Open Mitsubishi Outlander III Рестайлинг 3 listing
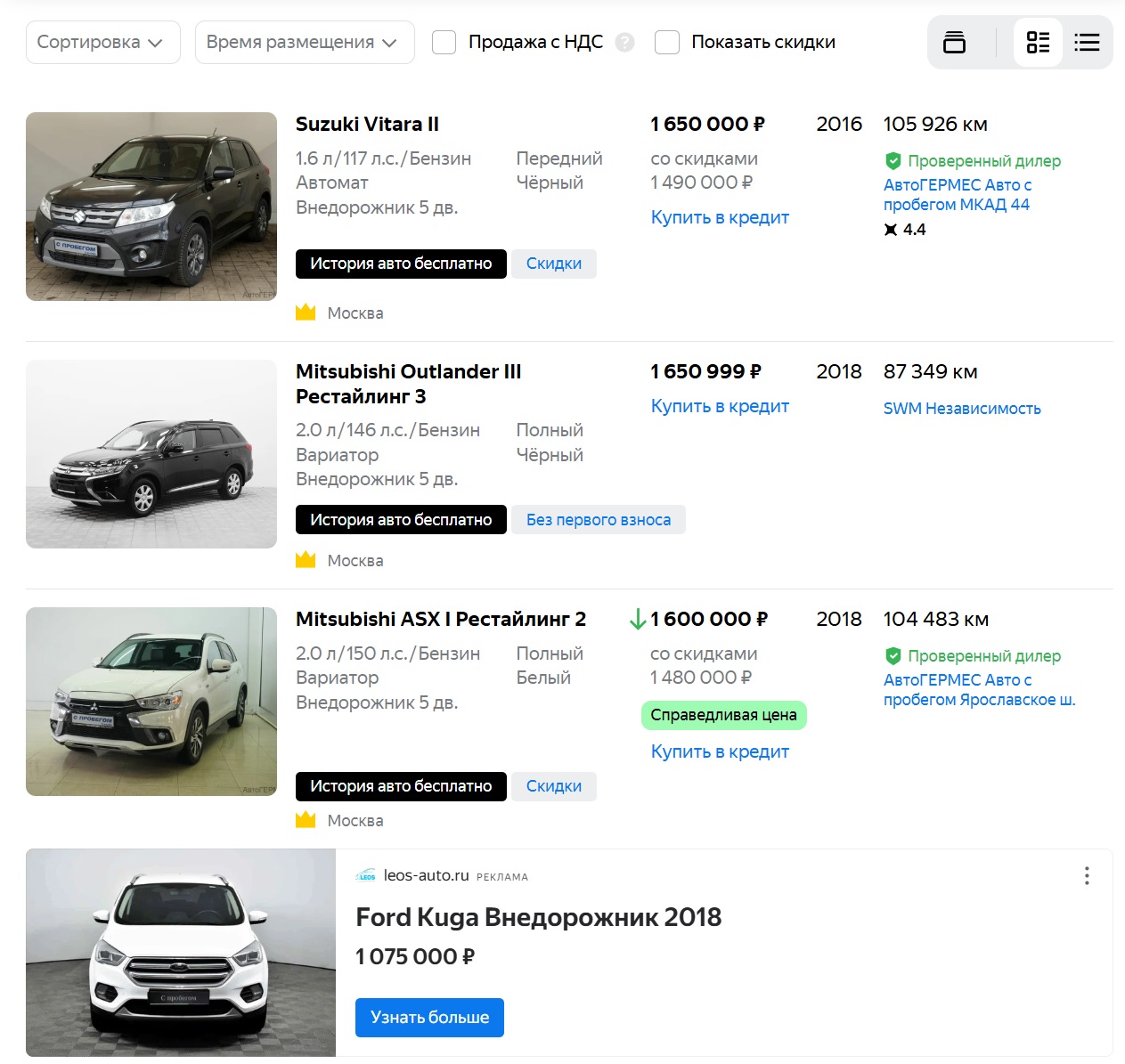 coord(408,384)
